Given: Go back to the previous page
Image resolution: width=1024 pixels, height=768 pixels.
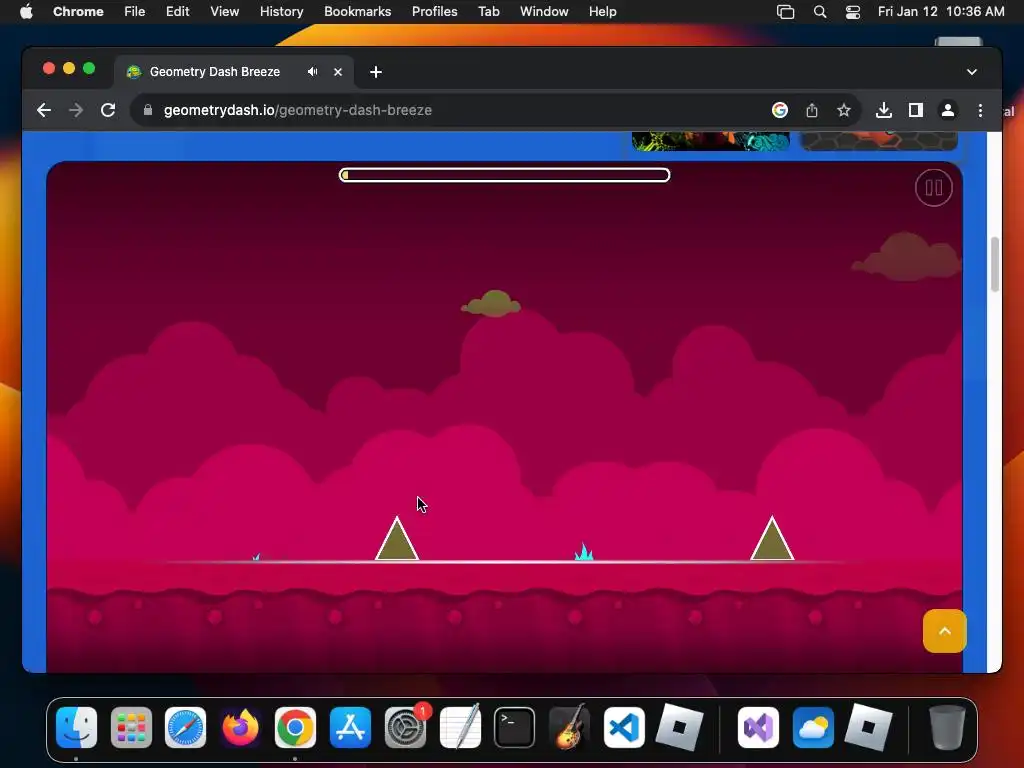Looking at the screenshot, I should [44, 110].
